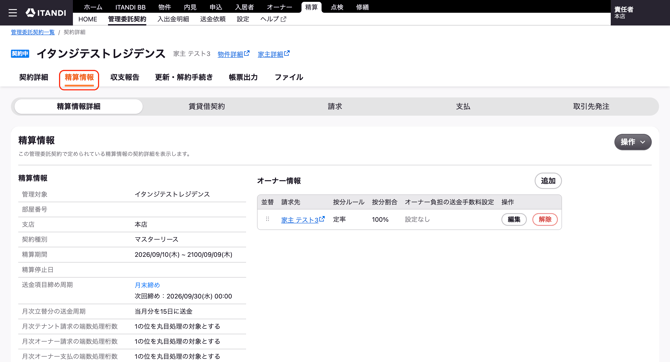Click the 追加 button in オーナー情報
This screenshot has width=670, height=362.
click(548, 181)
